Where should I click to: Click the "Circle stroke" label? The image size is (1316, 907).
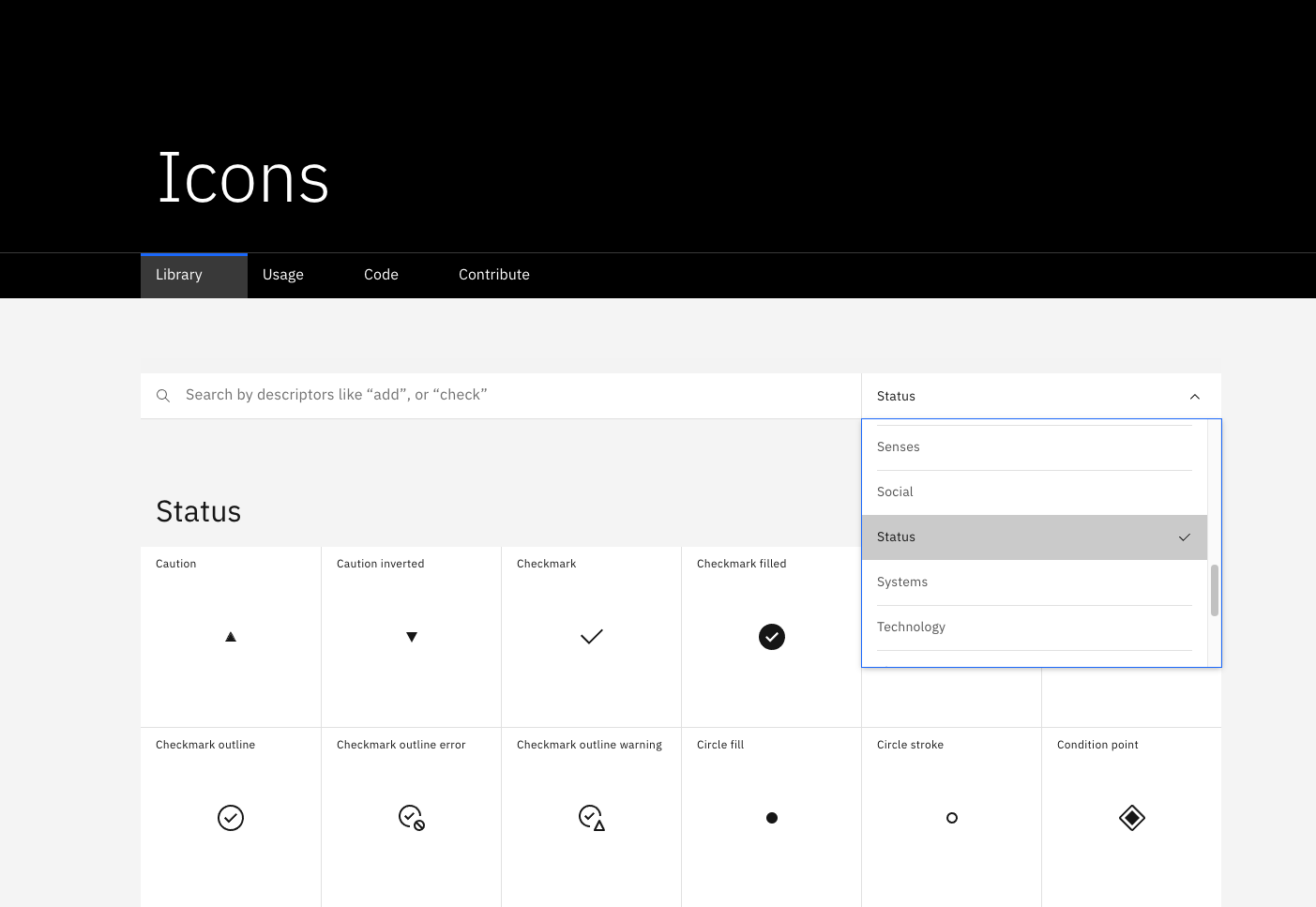910,745
